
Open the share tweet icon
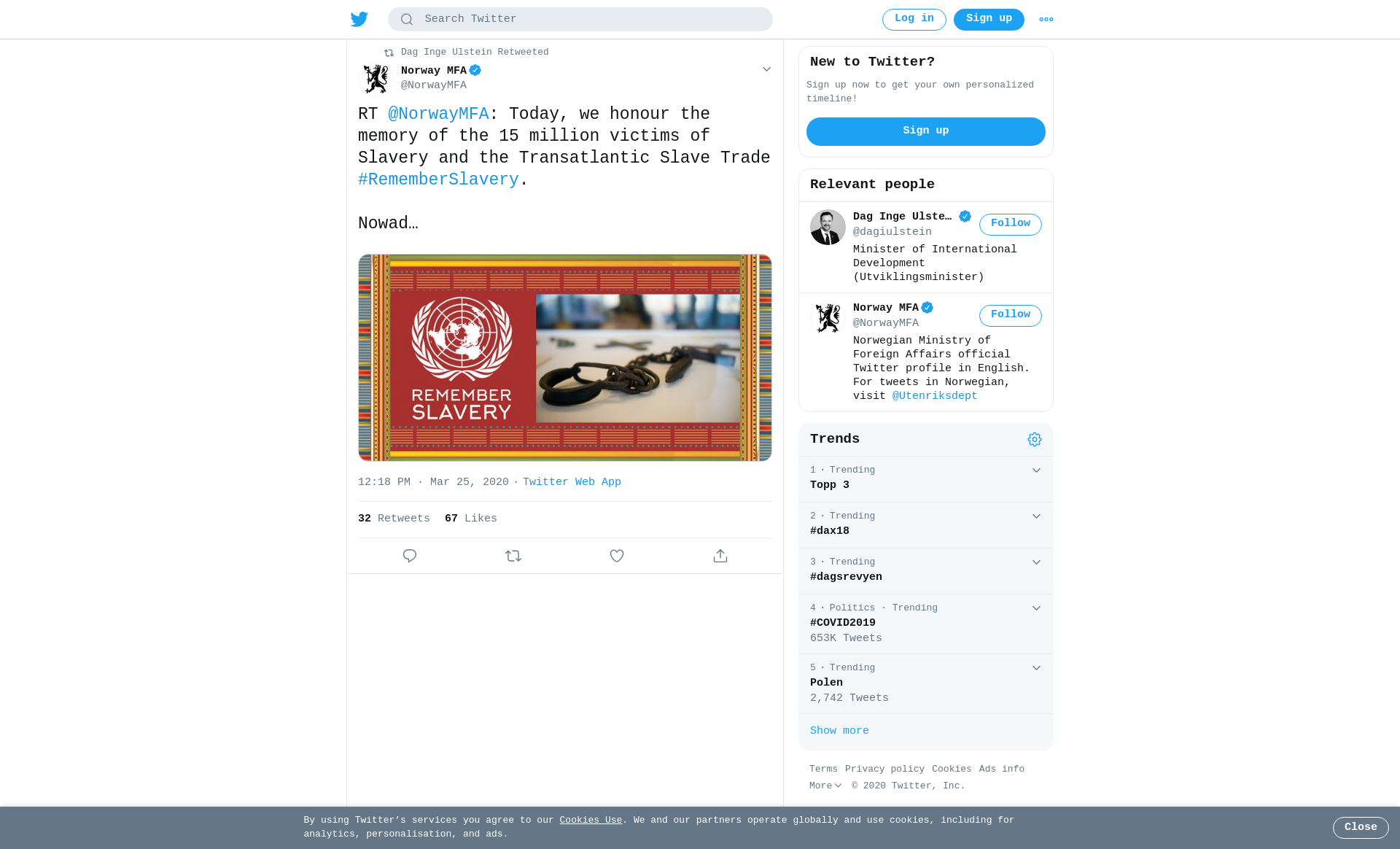click(720, 556)
